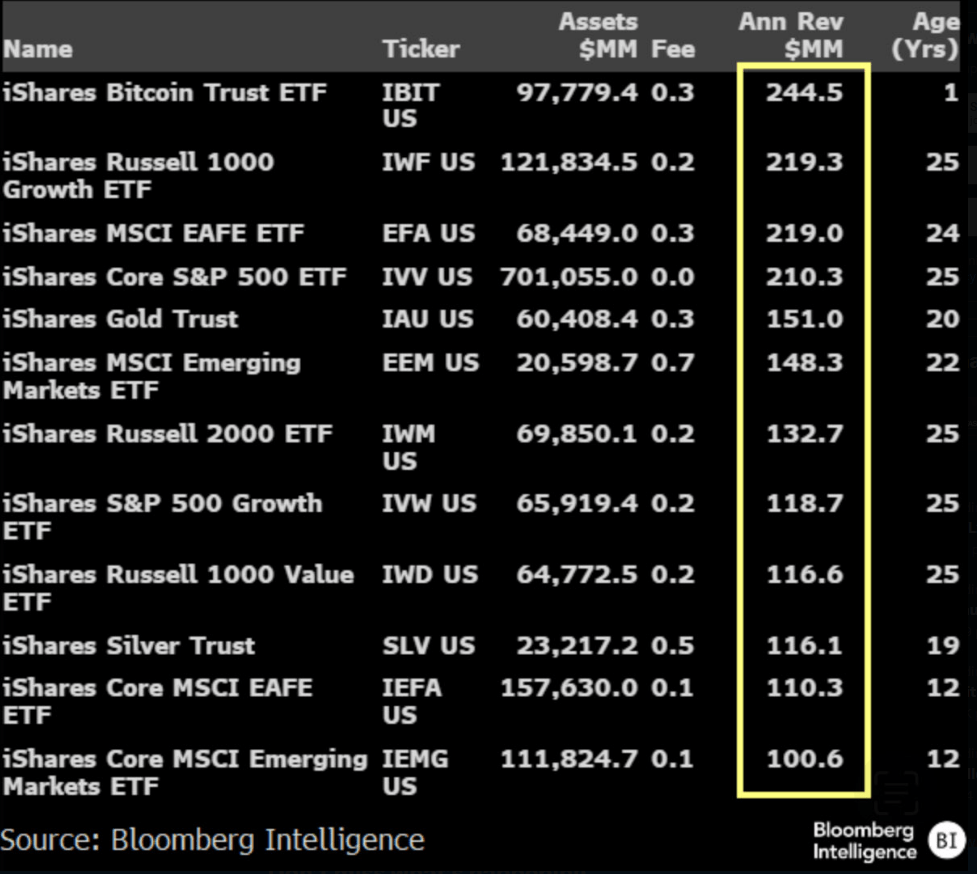The height and width of the screenshot is (874, 977).
Task: Select the Assets $MM column header
Action: 597,35
